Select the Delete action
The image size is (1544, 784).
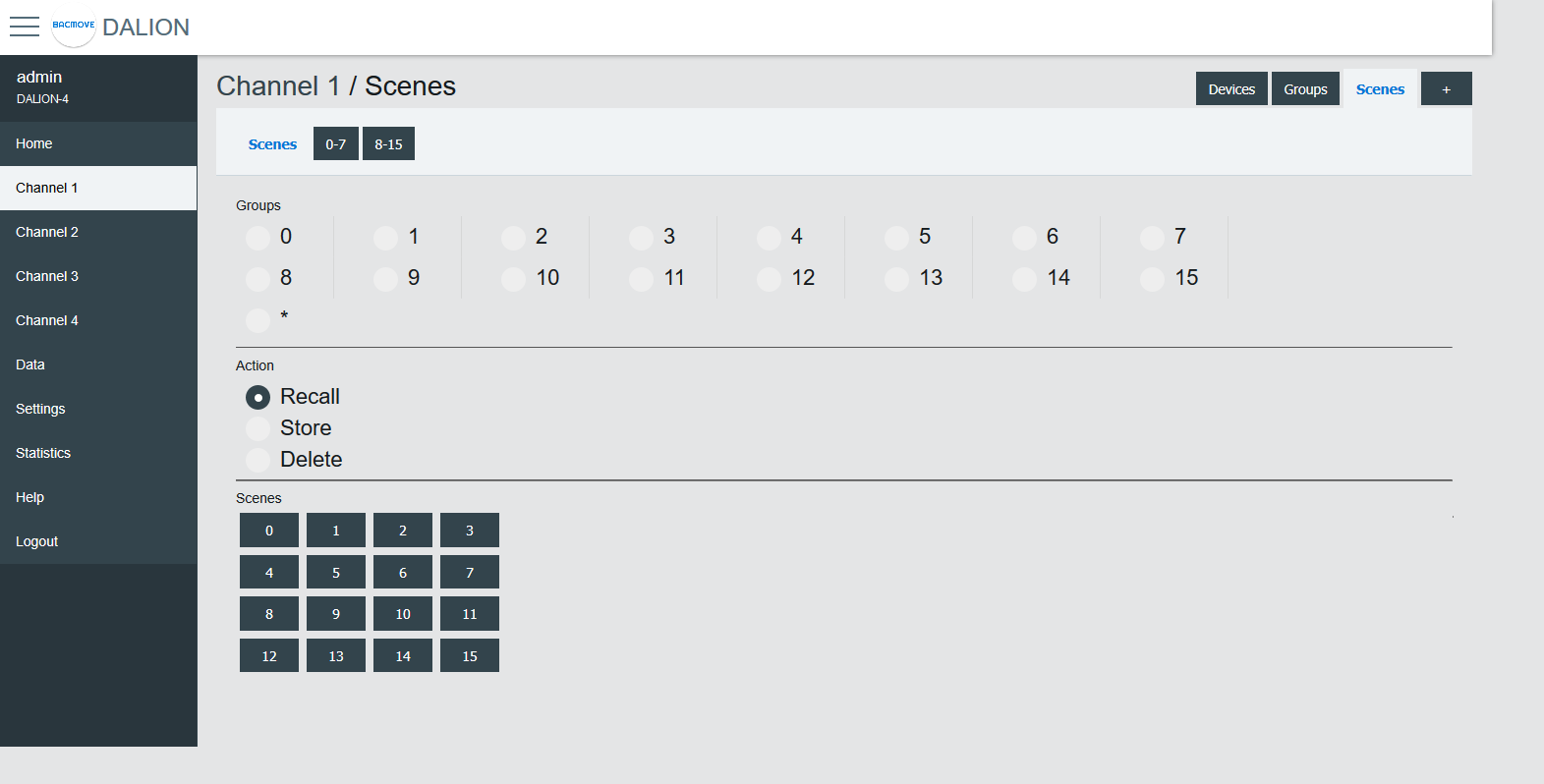[x=257, y=460]
